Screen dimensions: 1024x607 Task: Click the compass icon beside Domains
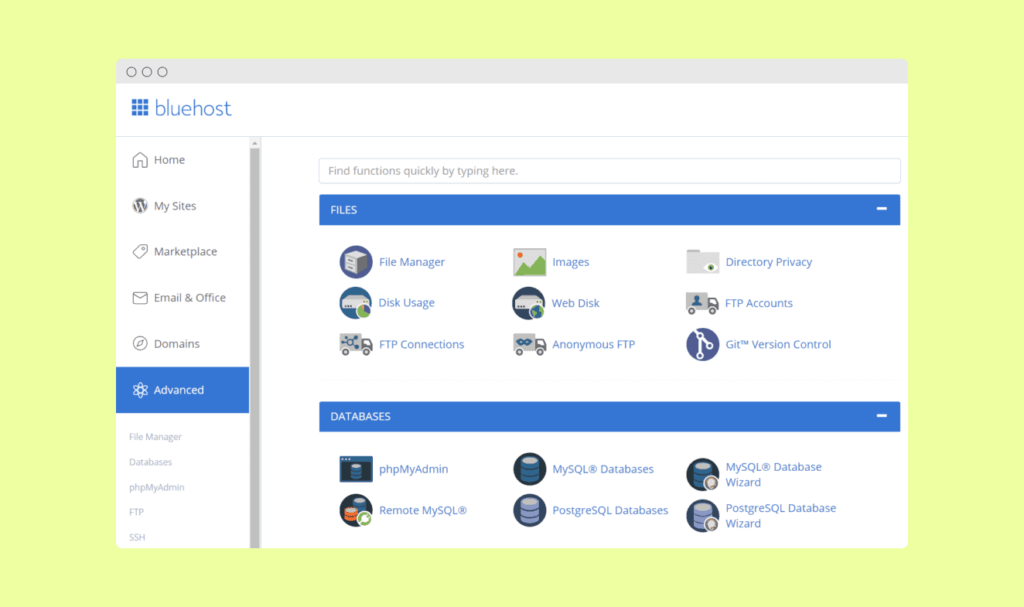point(140,344)
